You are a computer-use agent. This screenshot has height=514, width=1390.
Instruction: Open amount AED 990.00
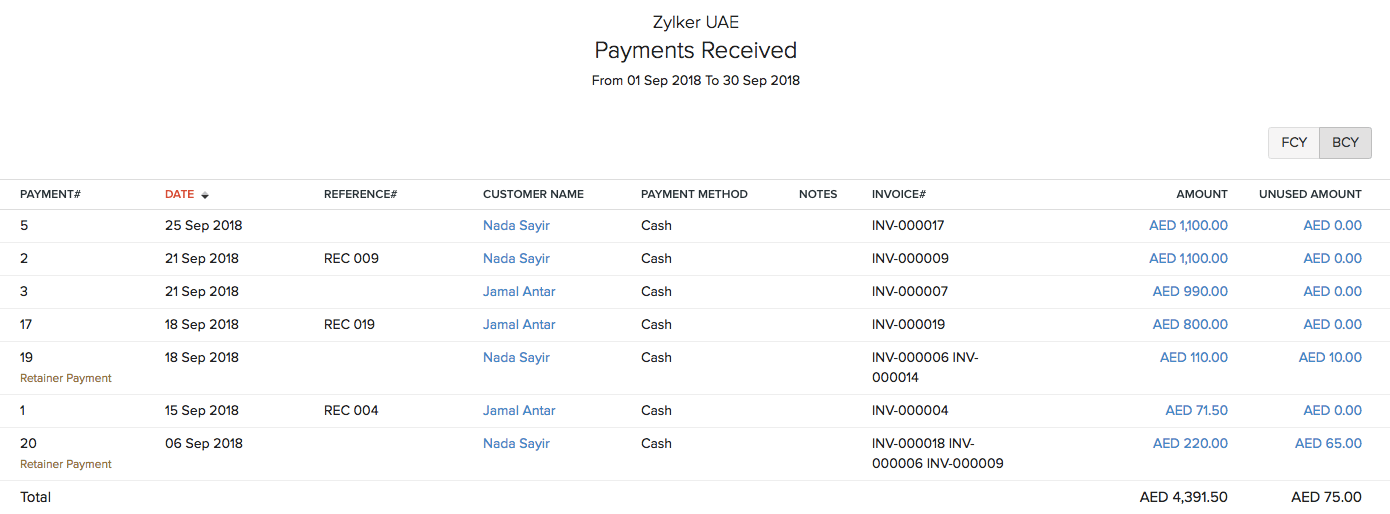(x=1190, y=292)
